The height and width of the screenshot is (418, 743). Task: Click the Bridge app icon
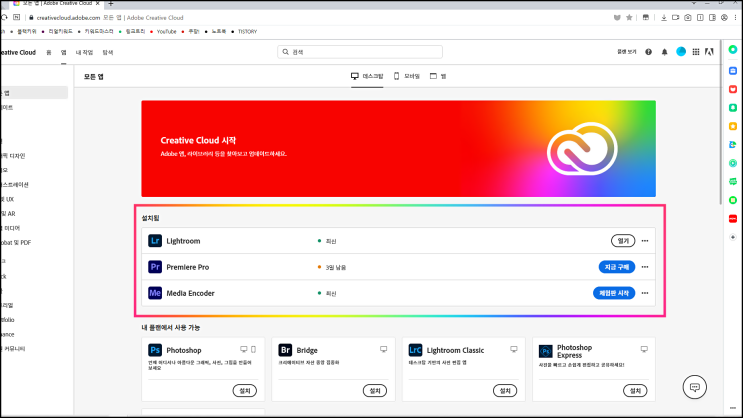pos(285,350)
